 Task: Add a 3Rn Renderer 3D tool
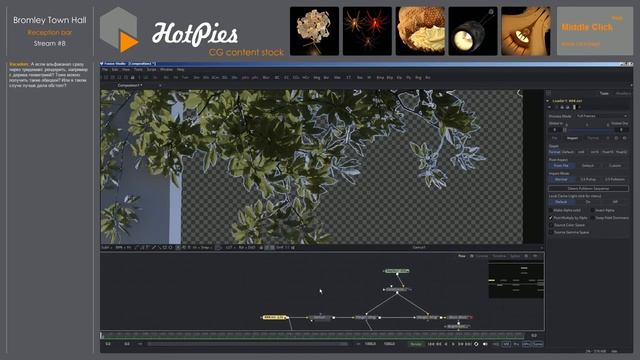point(234,78)
